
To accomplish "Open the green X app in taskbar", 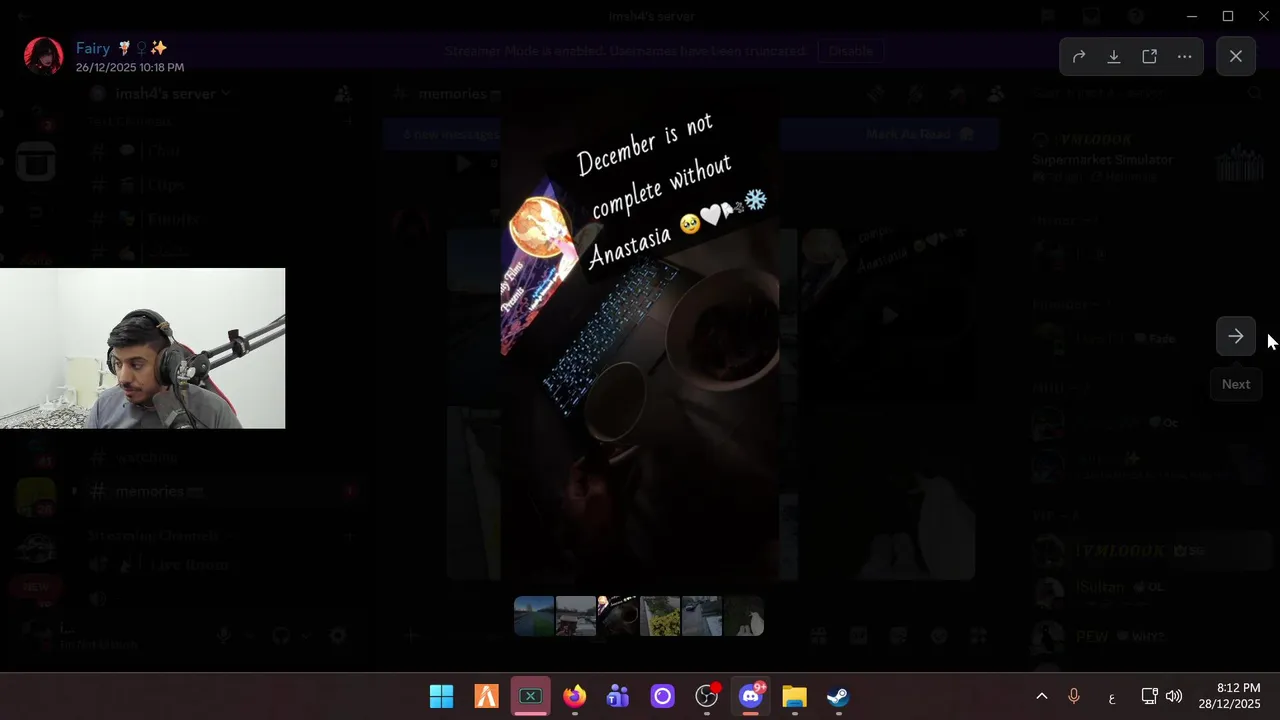I will [x=530, y=697].
